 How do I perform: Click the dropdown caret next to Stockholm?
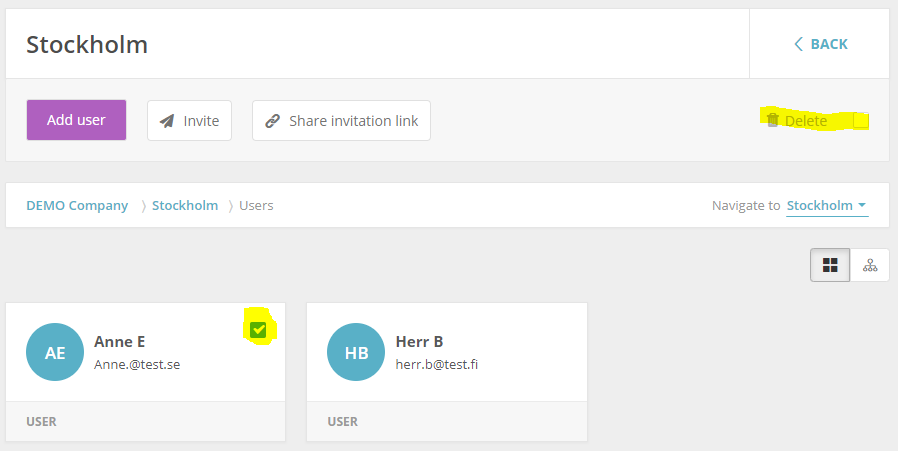click(x=862, y=205)
